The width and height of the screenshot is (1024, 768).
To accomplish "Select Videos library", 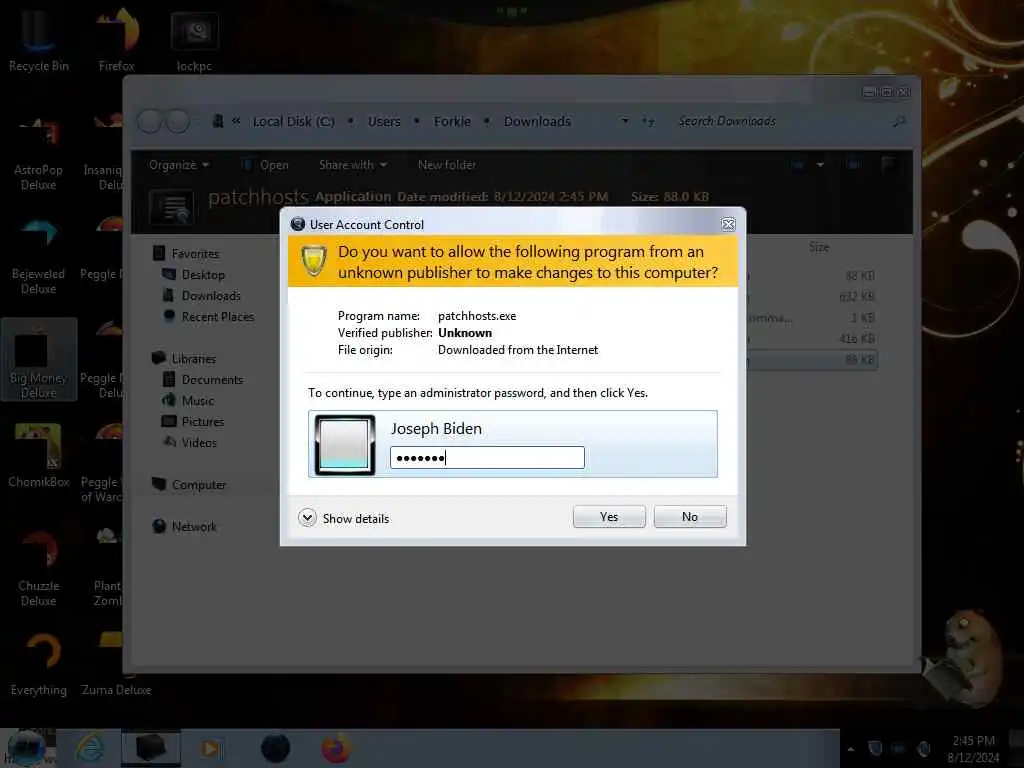I will coord(199,442).
